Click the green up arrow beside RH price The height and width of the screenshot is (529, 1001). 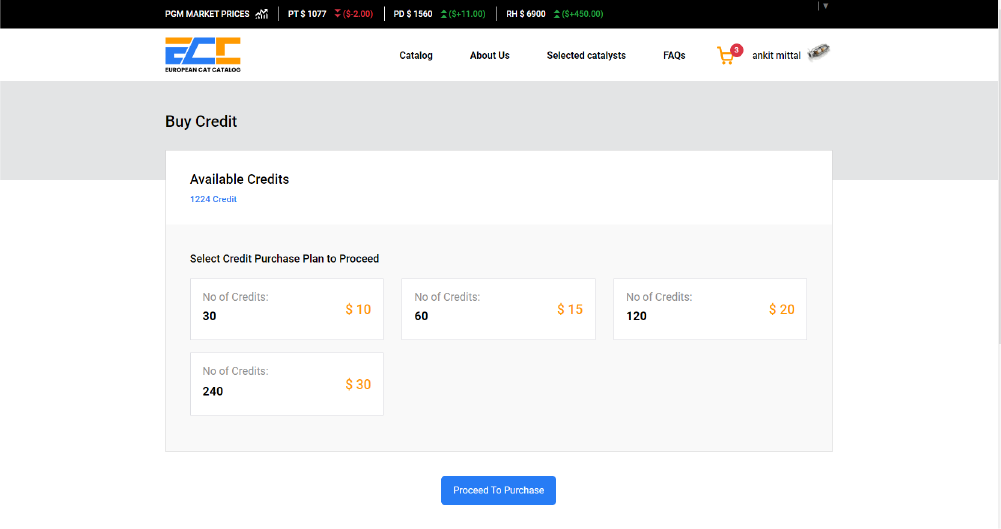tap(557, 14)
